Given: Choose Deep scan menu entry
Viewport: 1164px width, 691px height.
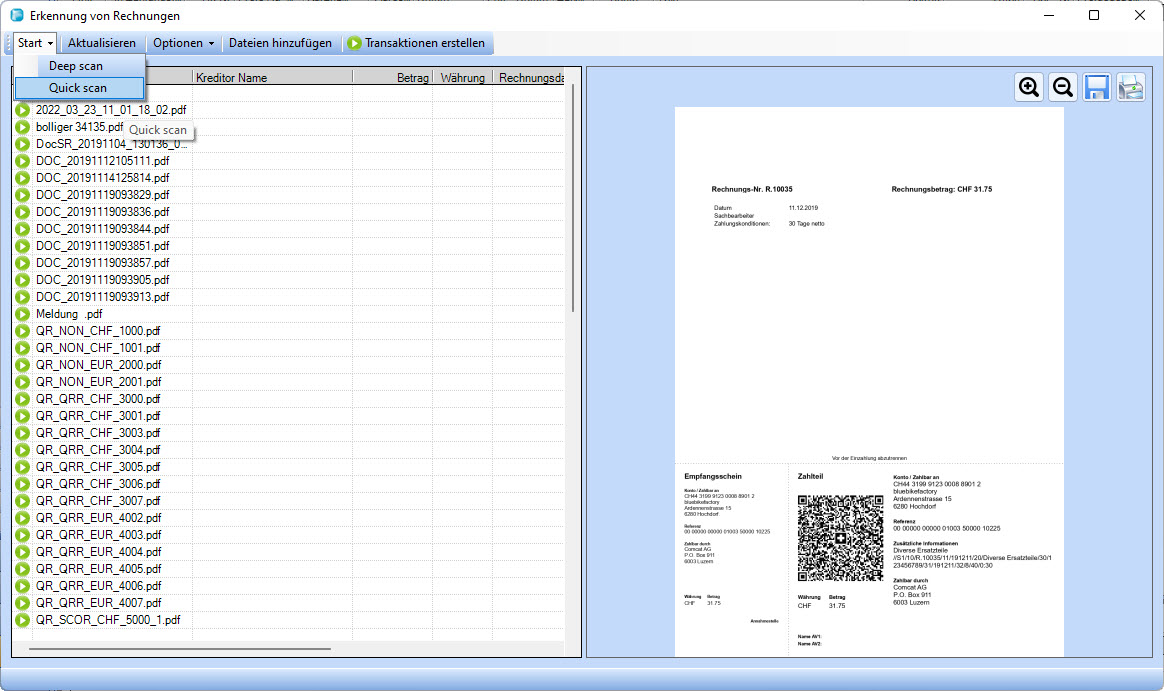Looking at the screenshot, I should pos(76,66).
